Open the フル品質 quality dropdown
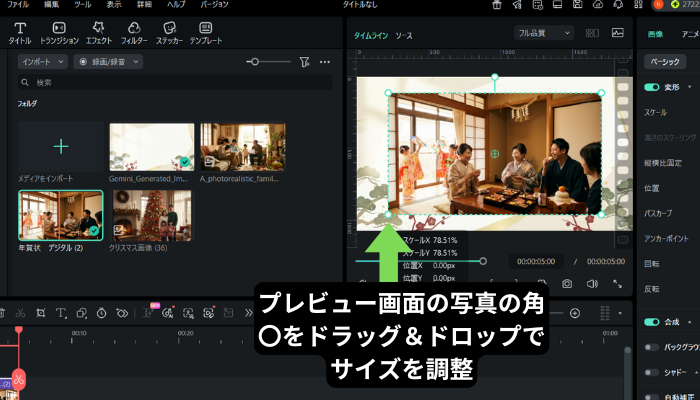Image resolution: width=700 pixels, height=400 pixels. 544,33
